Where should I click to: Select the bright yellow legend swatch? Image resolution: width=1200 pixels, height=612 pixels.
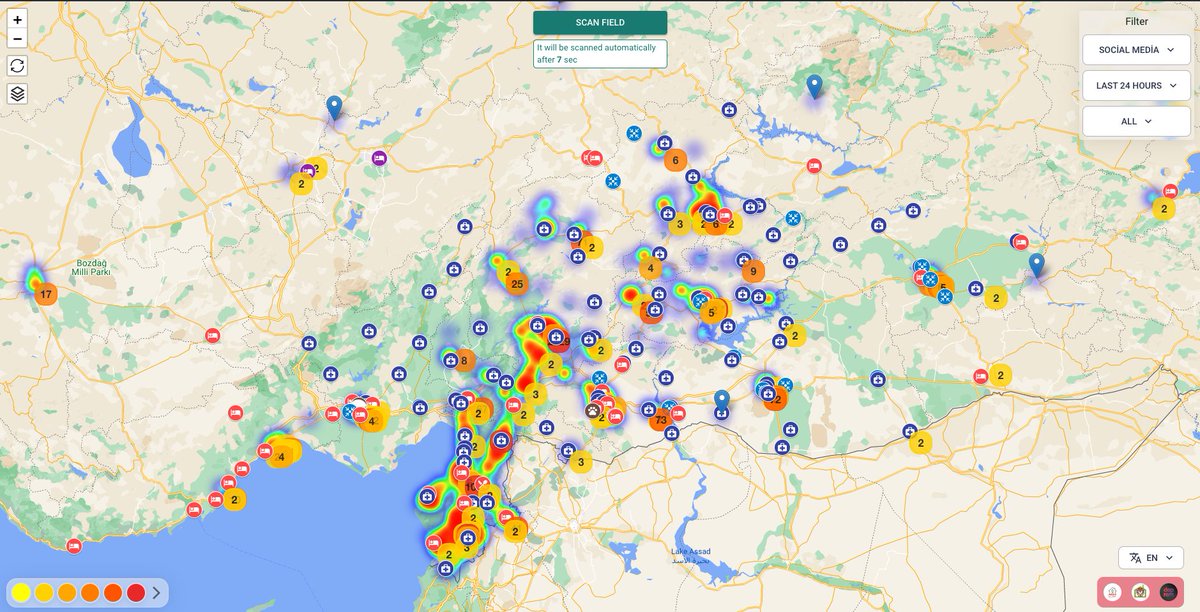click(21, 593)
